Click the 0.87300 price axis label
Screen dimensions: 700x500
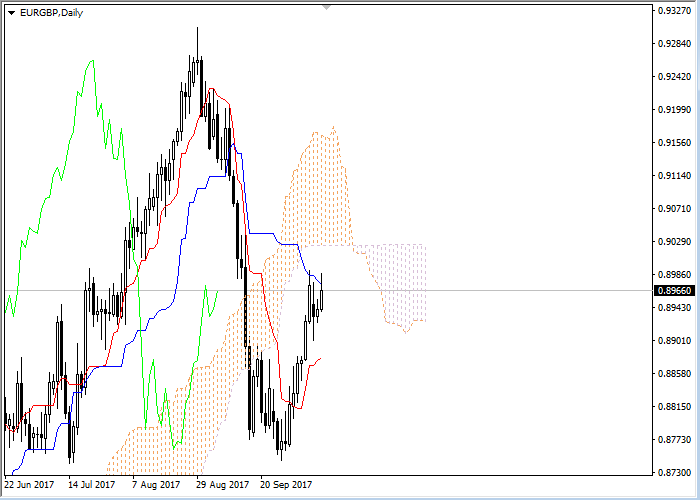pos(674,472)
